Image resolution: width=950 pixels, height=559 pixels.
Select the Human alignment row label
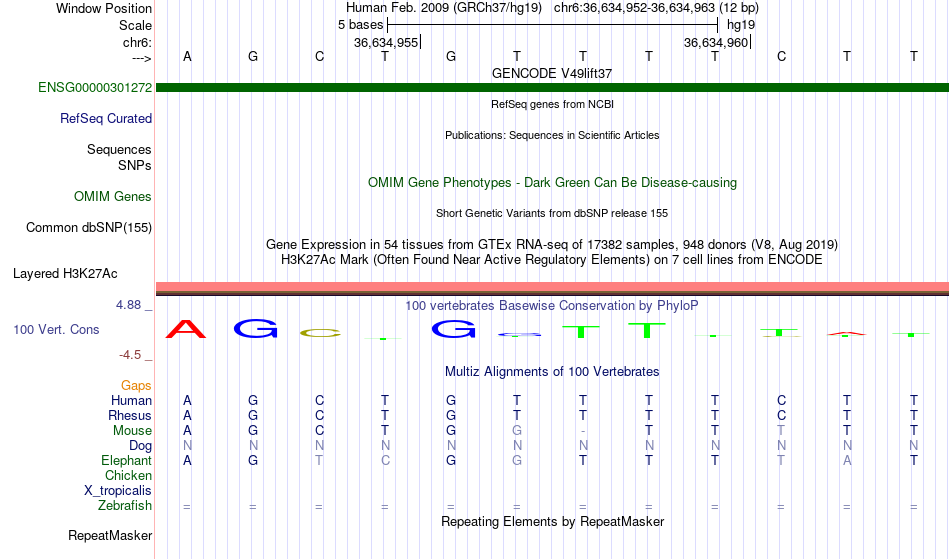point(131,400)
